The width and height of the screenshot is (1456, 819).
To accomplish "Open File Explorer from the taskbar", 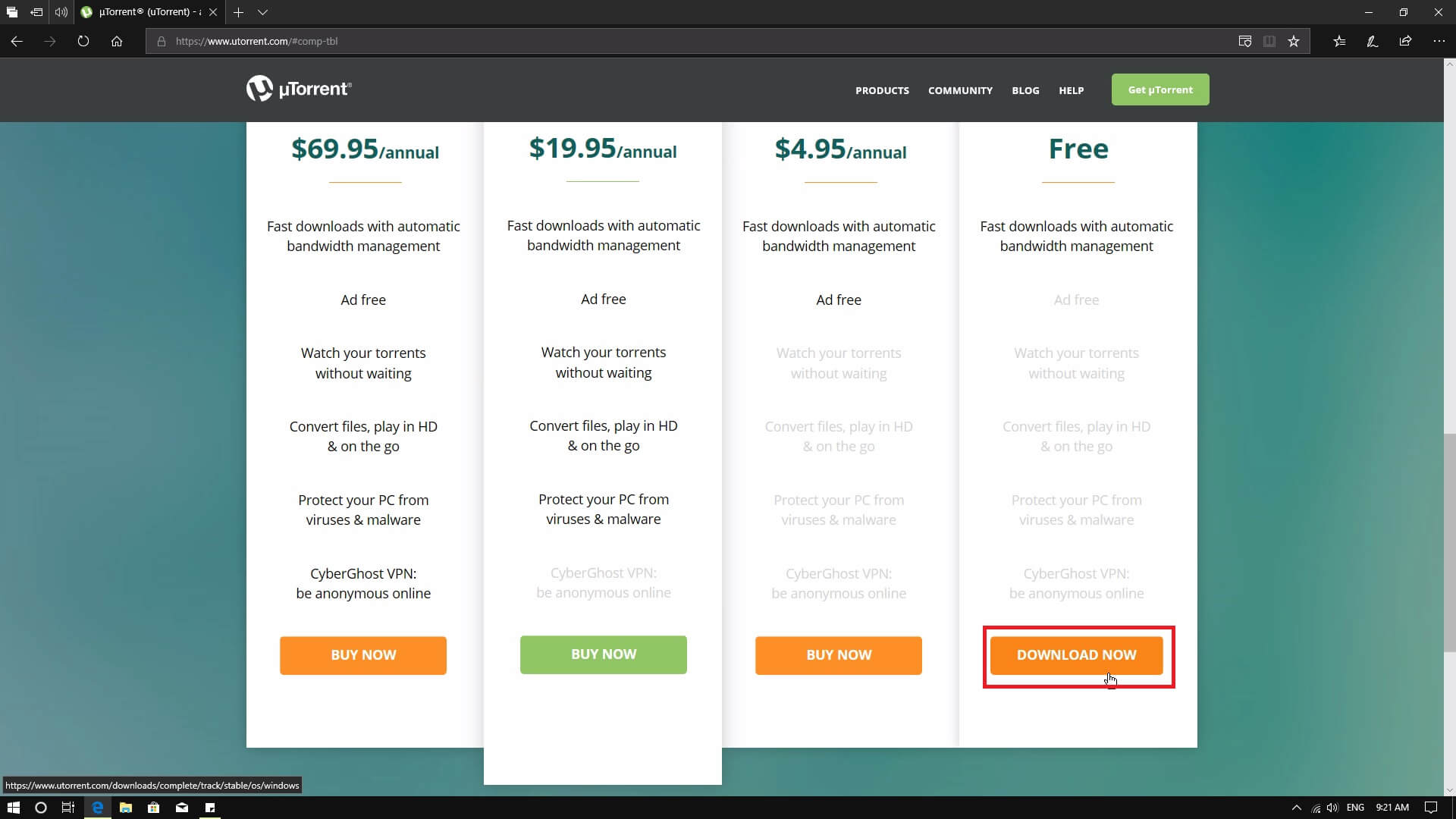I will tap(126, 808).
